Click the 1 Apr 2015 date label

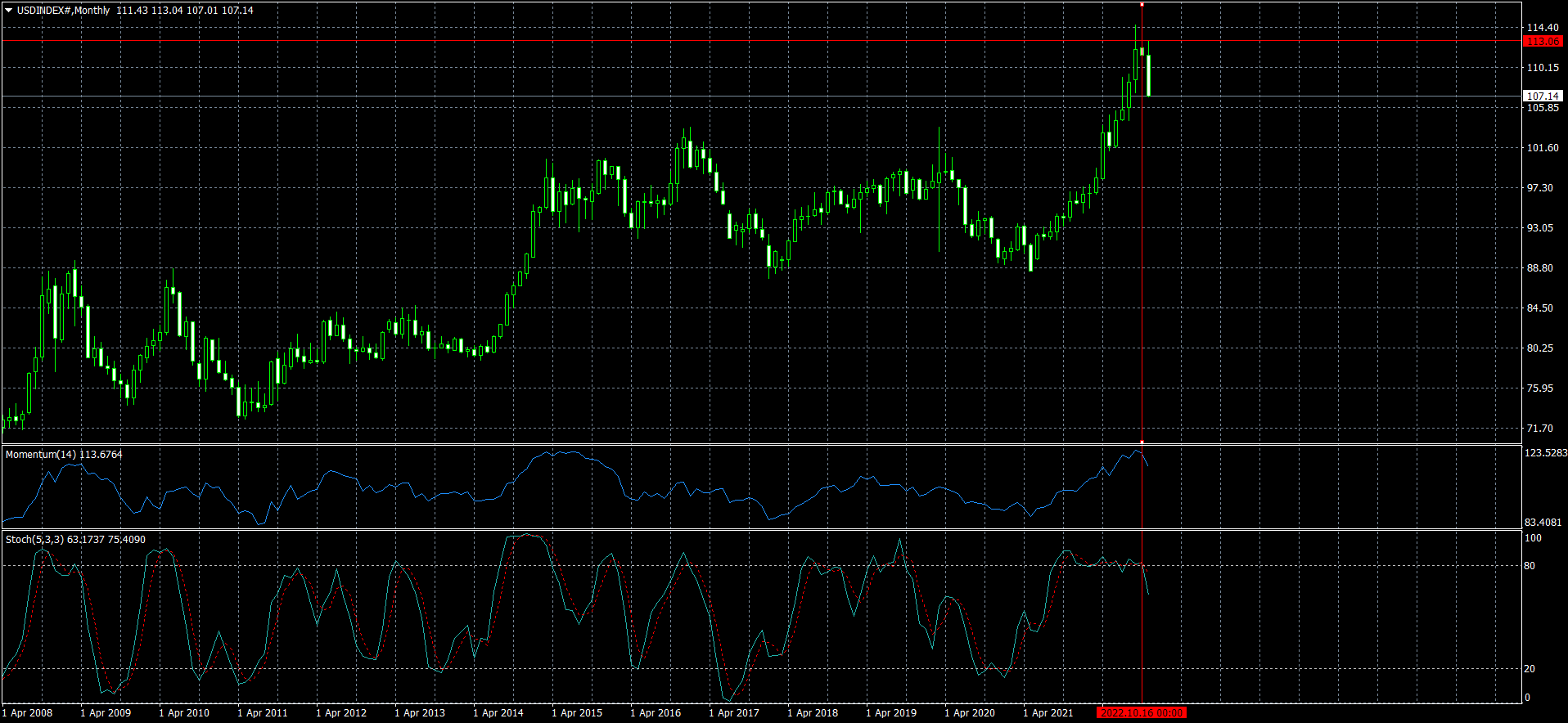[x=577, y=713]
